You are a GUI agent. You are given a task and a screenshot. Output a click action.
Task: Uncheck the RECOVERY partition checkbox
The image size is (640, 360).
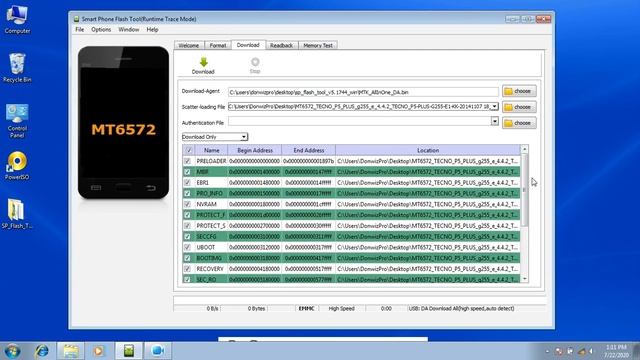(187, 269)
